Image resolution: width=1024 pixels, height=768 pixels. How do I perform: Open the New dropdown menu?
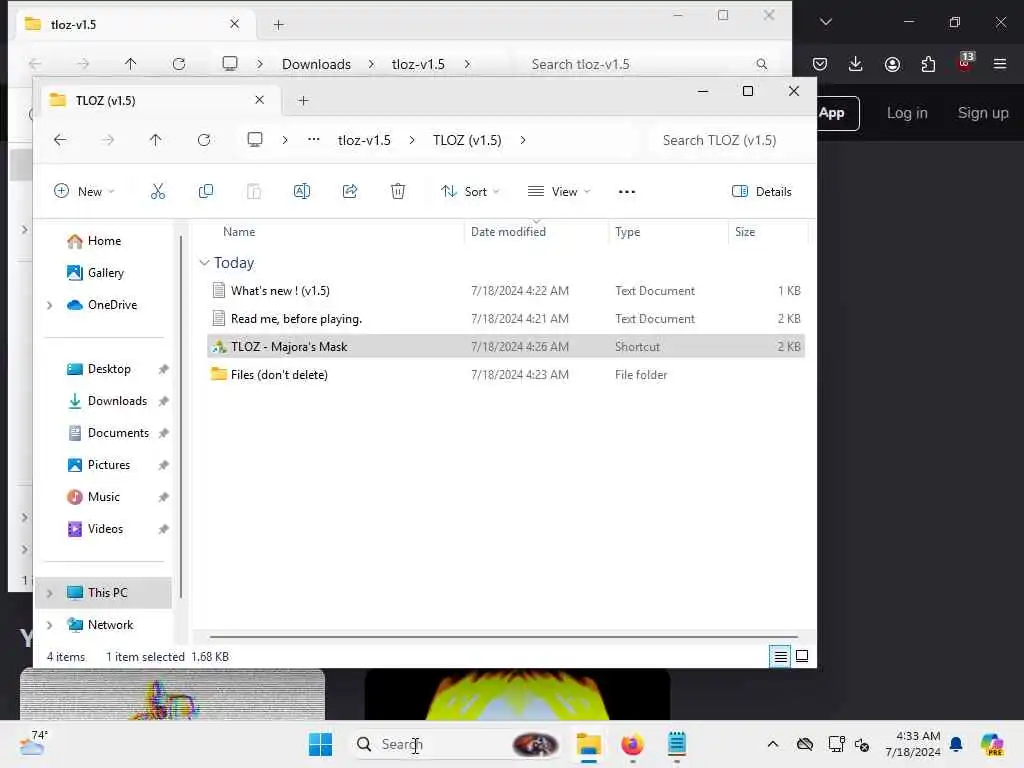[x=84, y=191]
